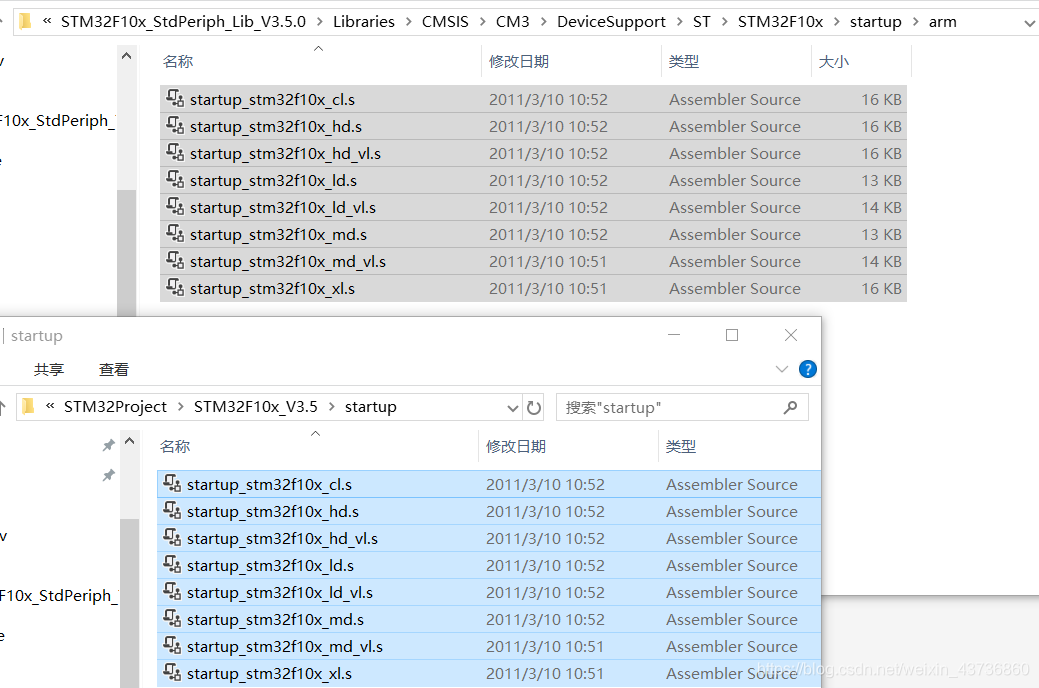1039x688 pixels.
Task: Click the upper pin icon in startup sidebar
Action: [109, 445]
